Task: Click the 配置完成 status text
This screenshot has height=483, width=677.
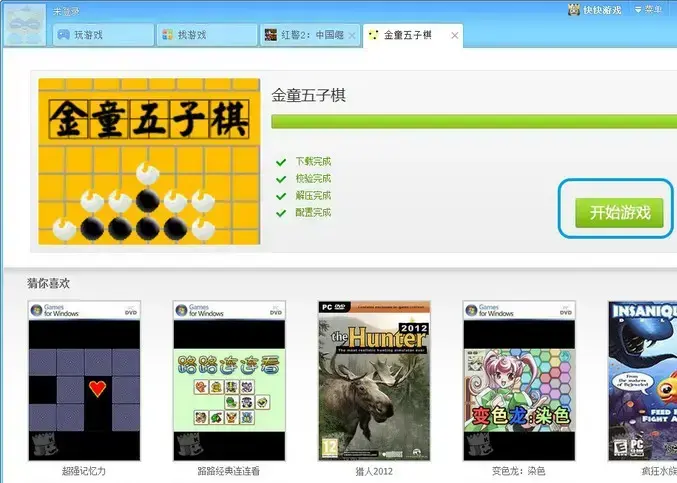Action: (313, 212)
